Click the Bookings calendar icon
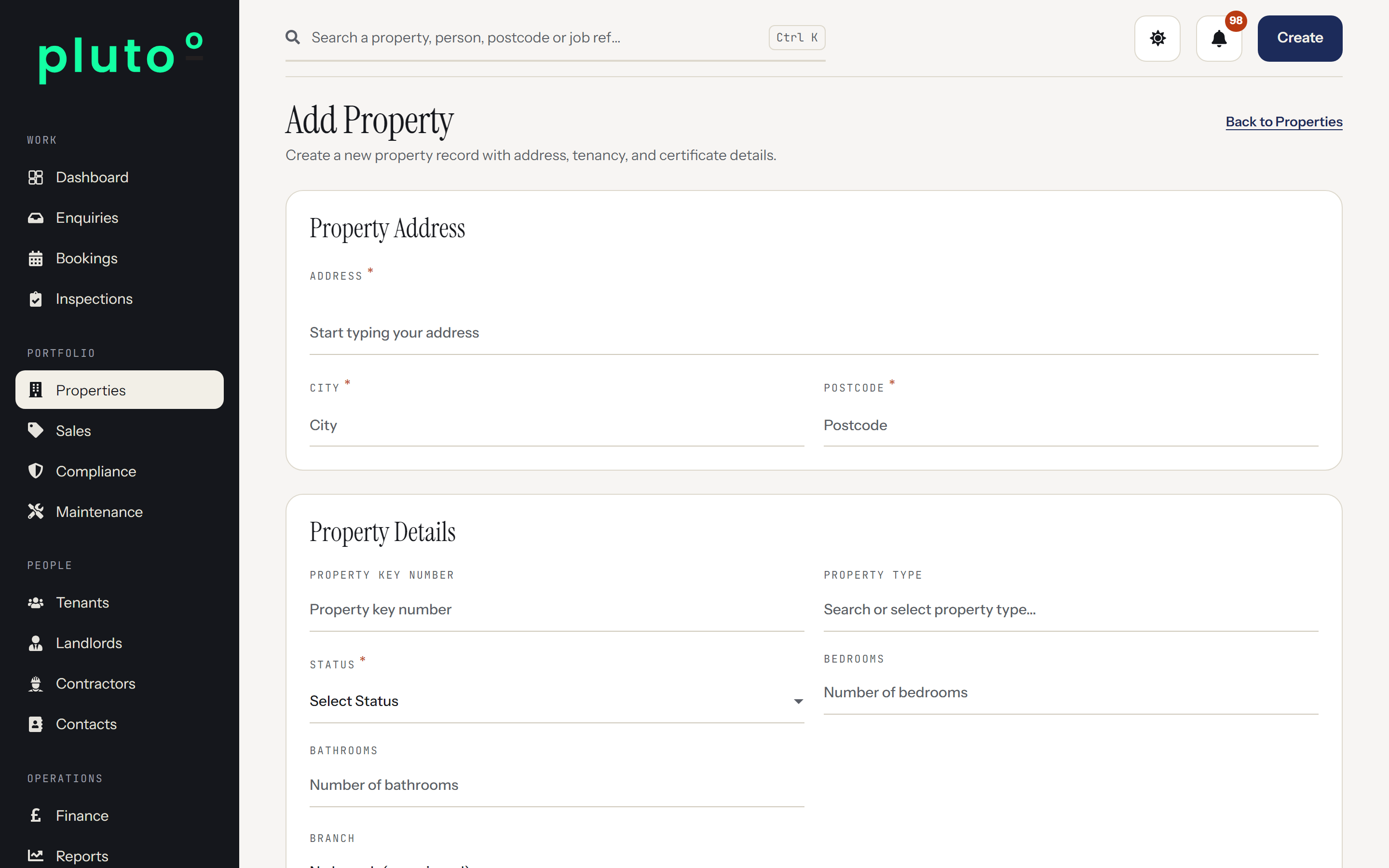The width and height of the screenshot is (1389, 868). point(36,258)
